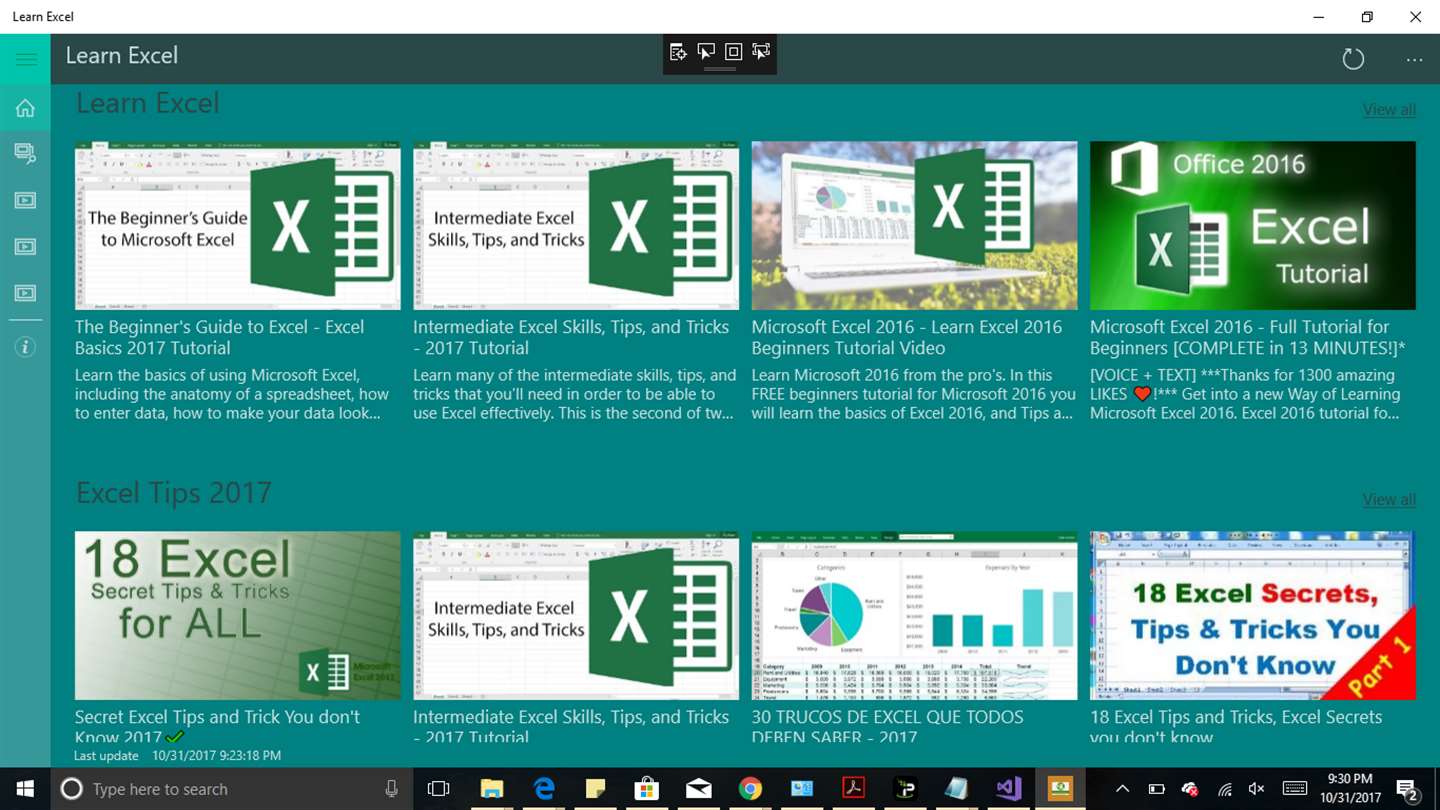Open the hamburger navigation menu
The width and height of the screenshot is (1440, 810).
pyautogui.click(x=25, y=59)
